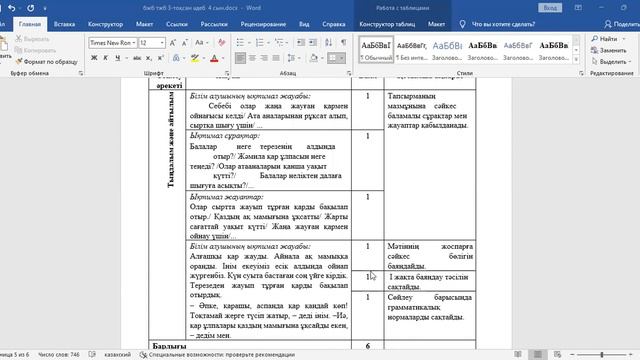640x360 pixels.
Task: Click the Поделиться share button
Action: (622, 24)
